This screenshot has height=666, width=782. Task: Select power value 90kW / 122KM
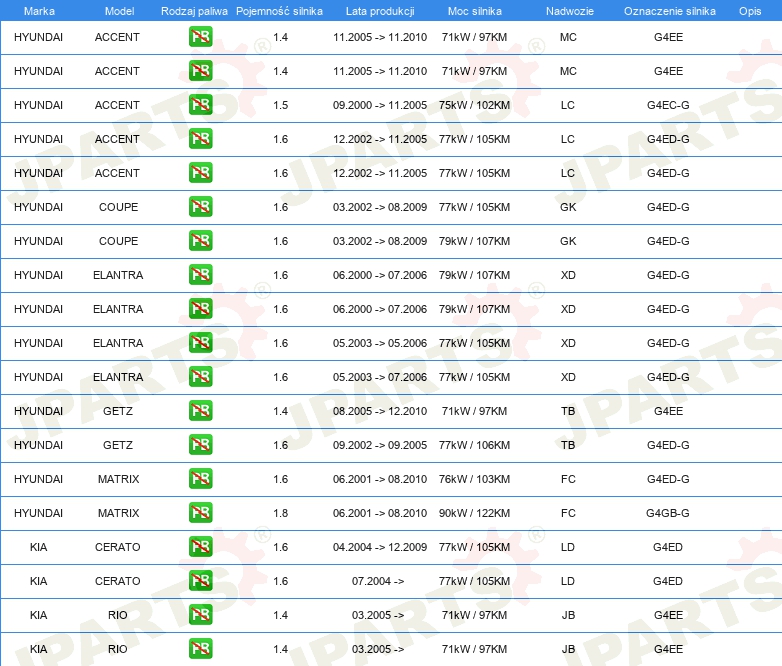pos(474,513)
